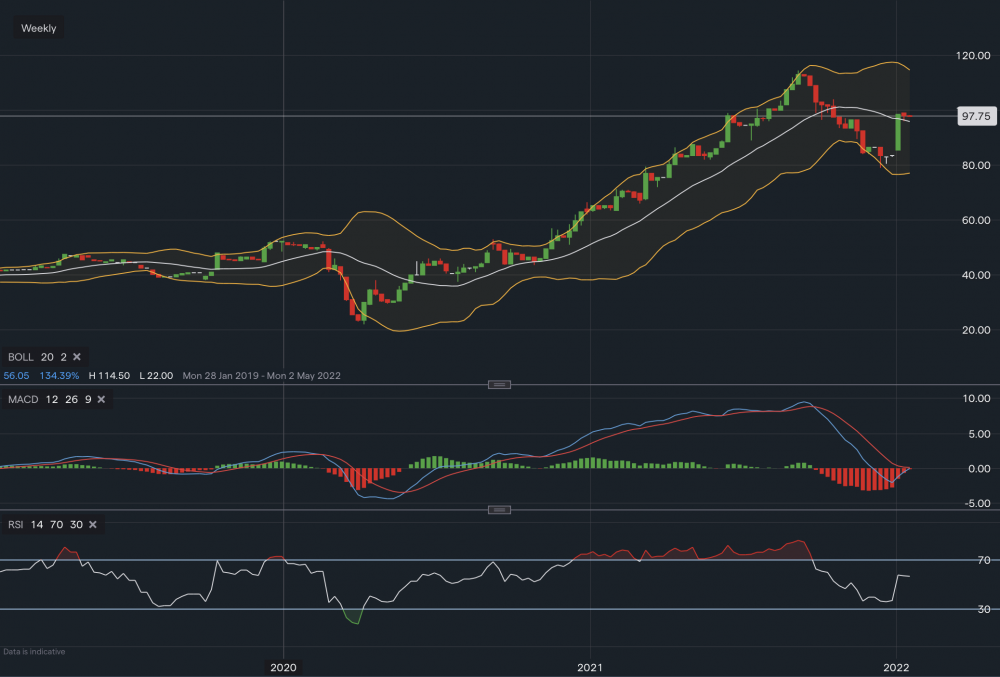This screenshot has width=1000, height=677.
Task: Close the MACD indicator via its X icon
Action: [x=100, y=399]
